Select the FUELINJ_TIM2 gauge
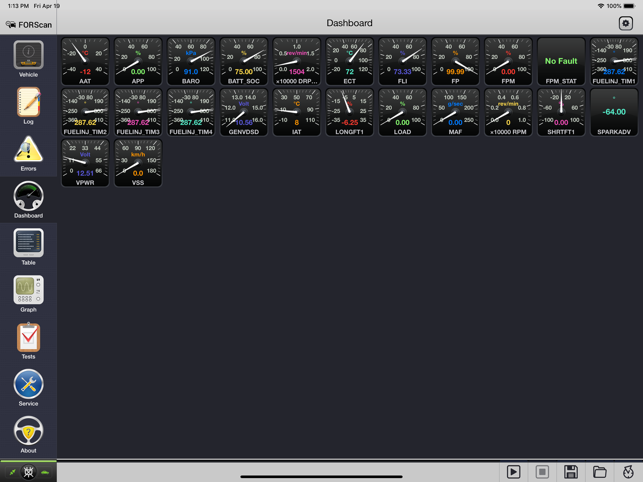 point(85,112)
